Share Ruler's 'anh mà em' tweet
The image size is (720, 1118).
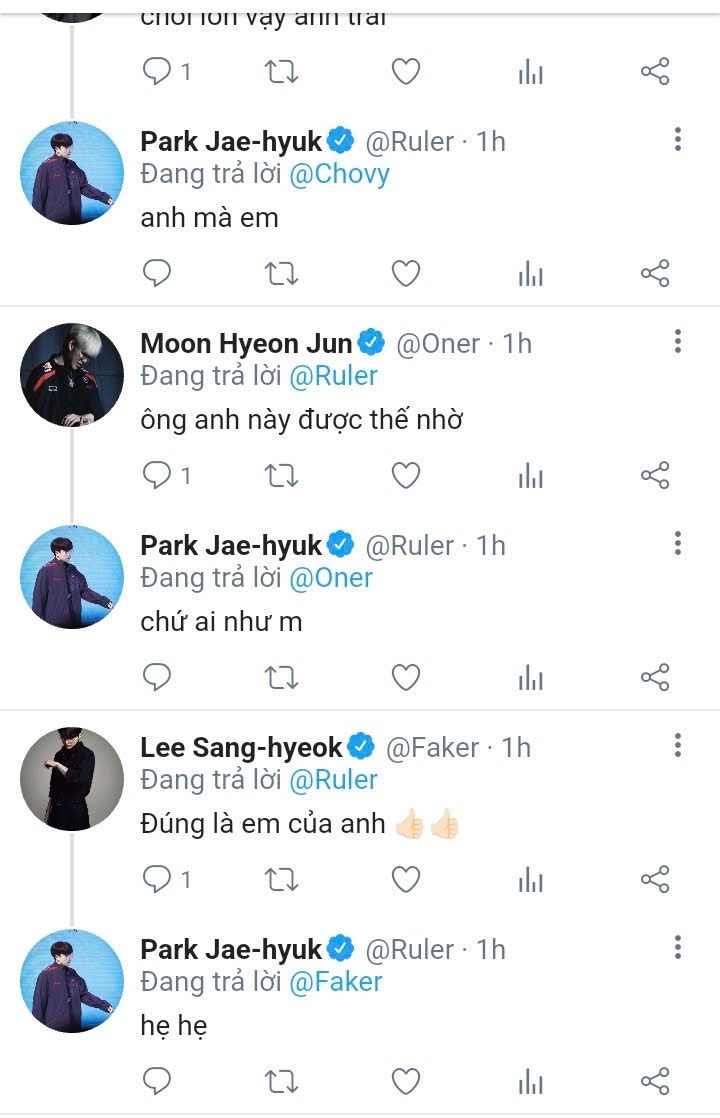coord(654,273)
